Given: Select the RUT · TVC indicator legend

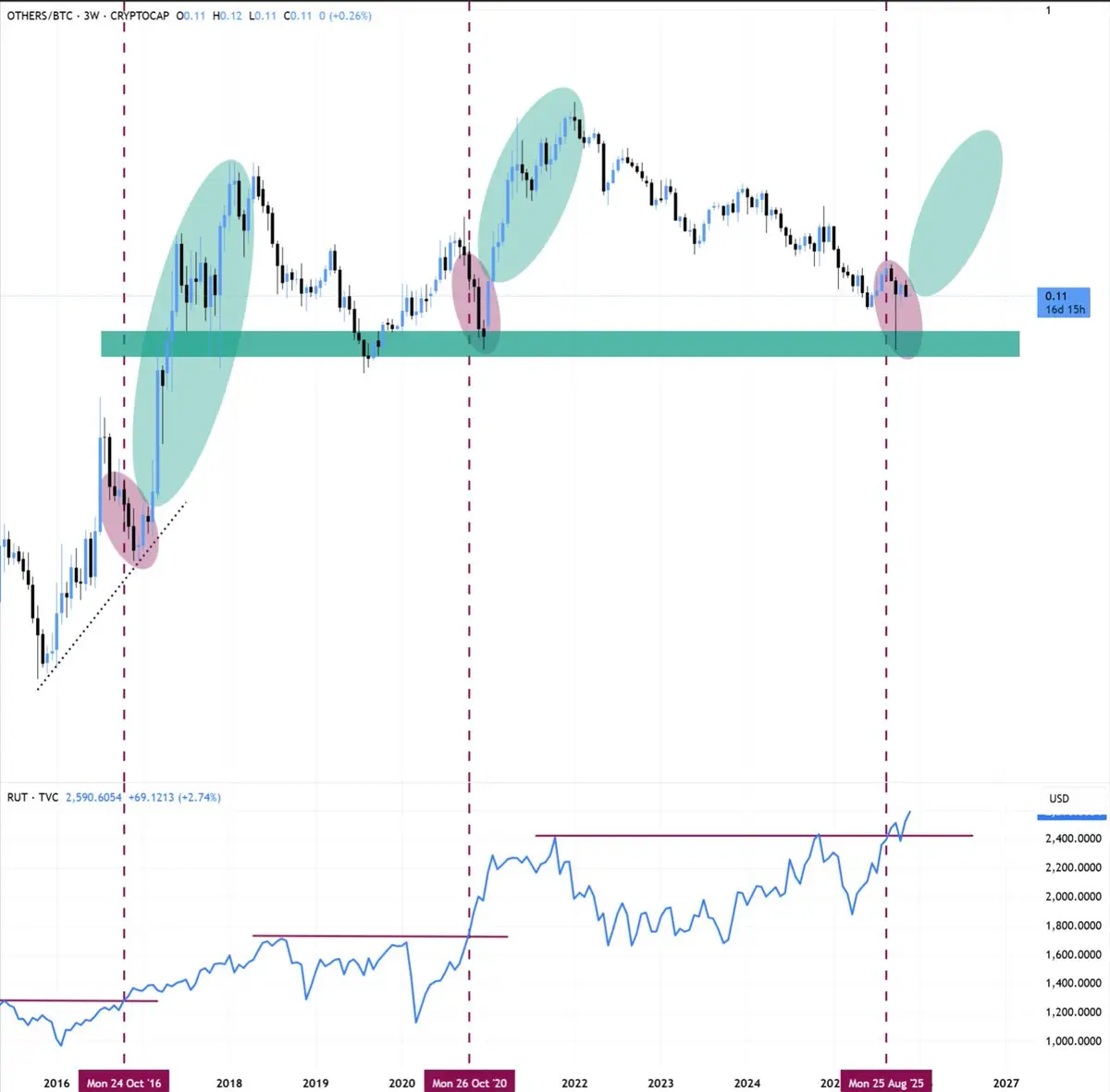Looking at the screenshot, I should [x=32, y=797].
